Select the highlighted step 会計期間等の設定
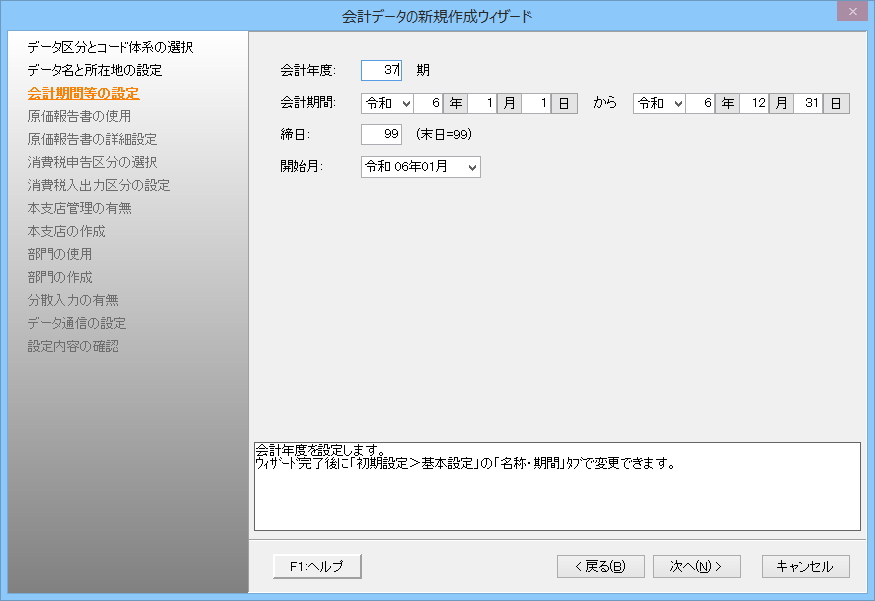Screen dimensions: 875x601 coord(84,93)
